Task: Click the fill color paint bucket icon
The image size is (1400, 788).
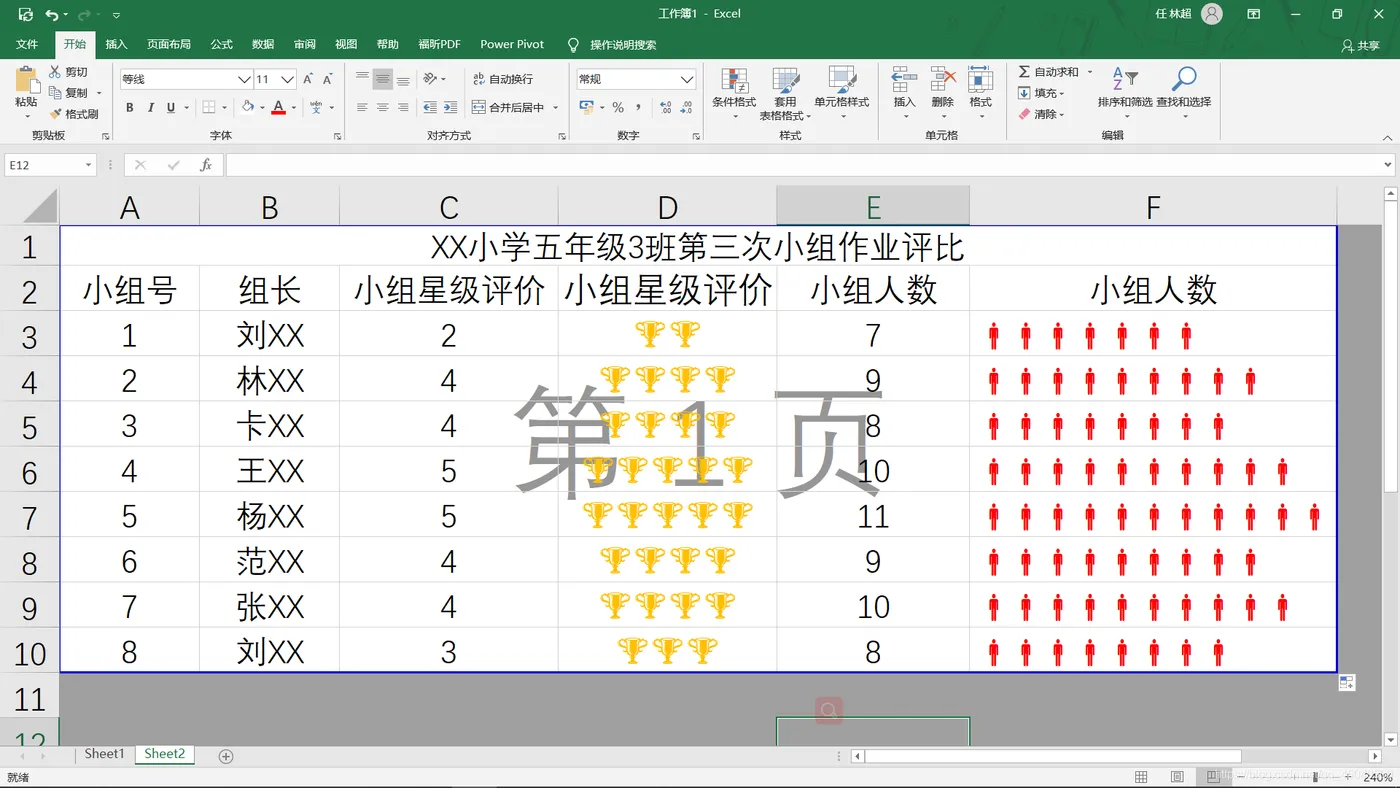Action: [x=248, y=107]
